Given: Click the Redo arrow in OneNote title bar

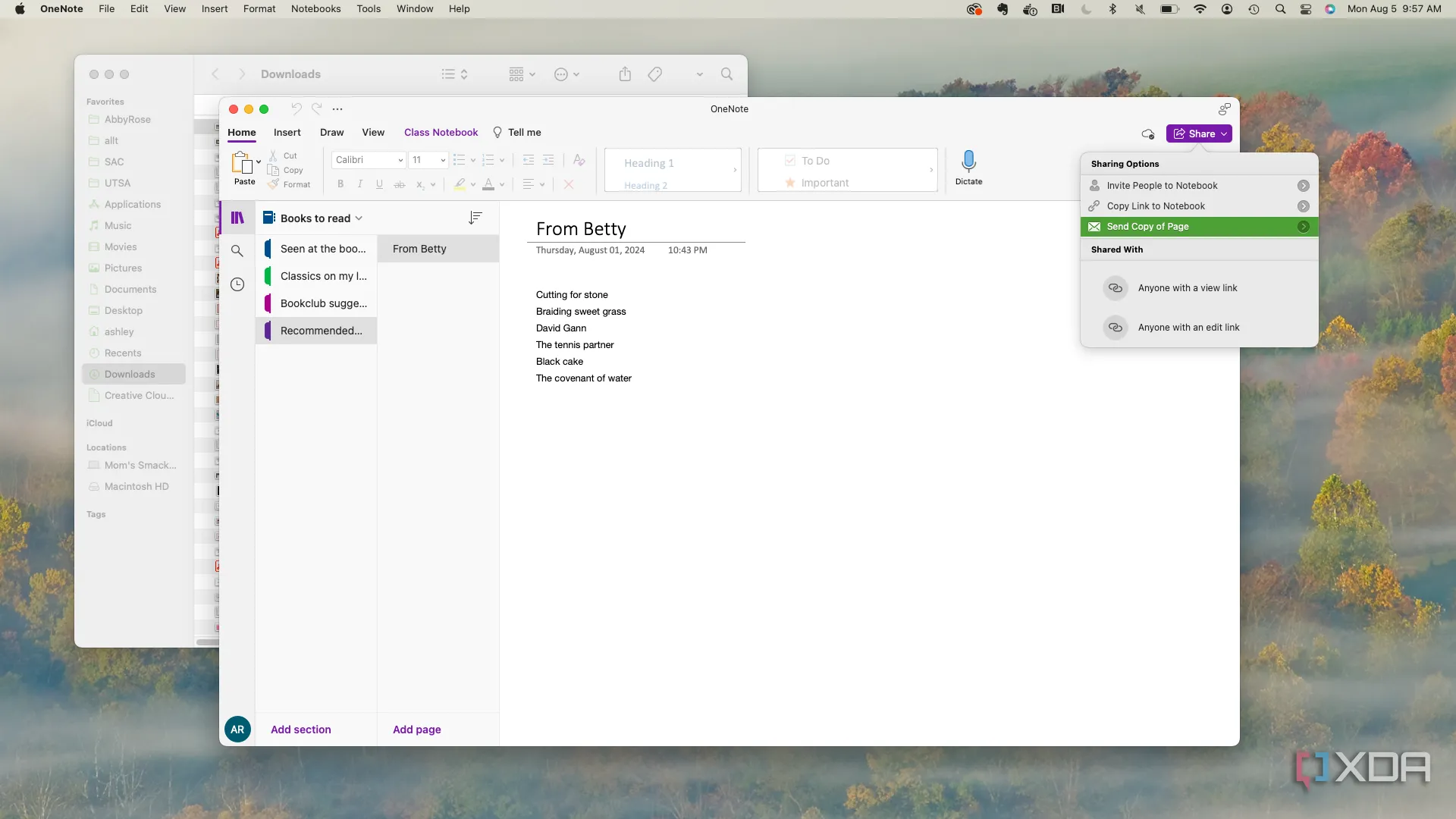Looking at the screenshot, I should tap(317, 108).
